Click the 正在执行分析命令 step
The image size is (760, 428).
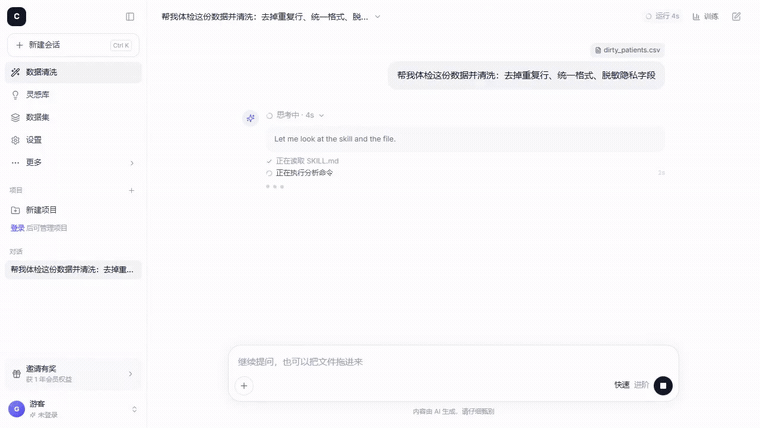click(304, 173)
